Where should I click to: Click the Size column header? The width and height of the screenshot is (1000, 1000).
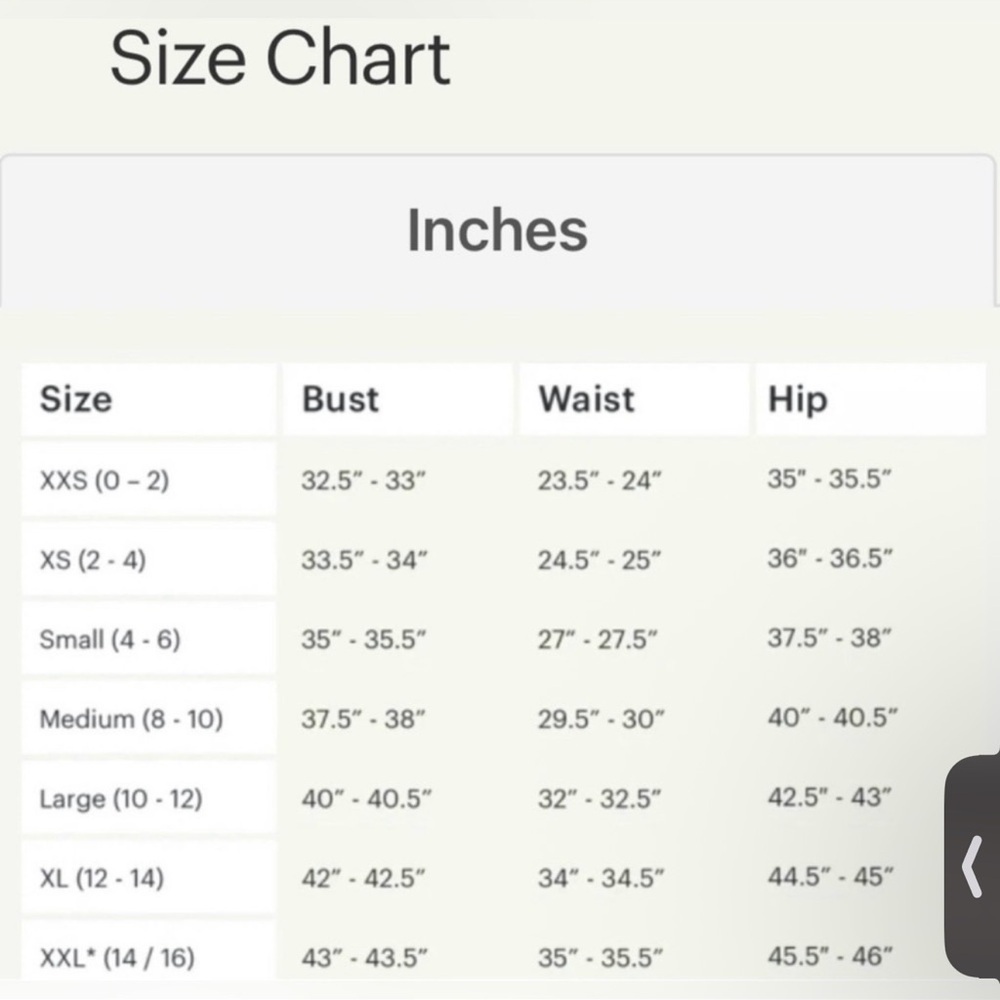tap(76, 399)
